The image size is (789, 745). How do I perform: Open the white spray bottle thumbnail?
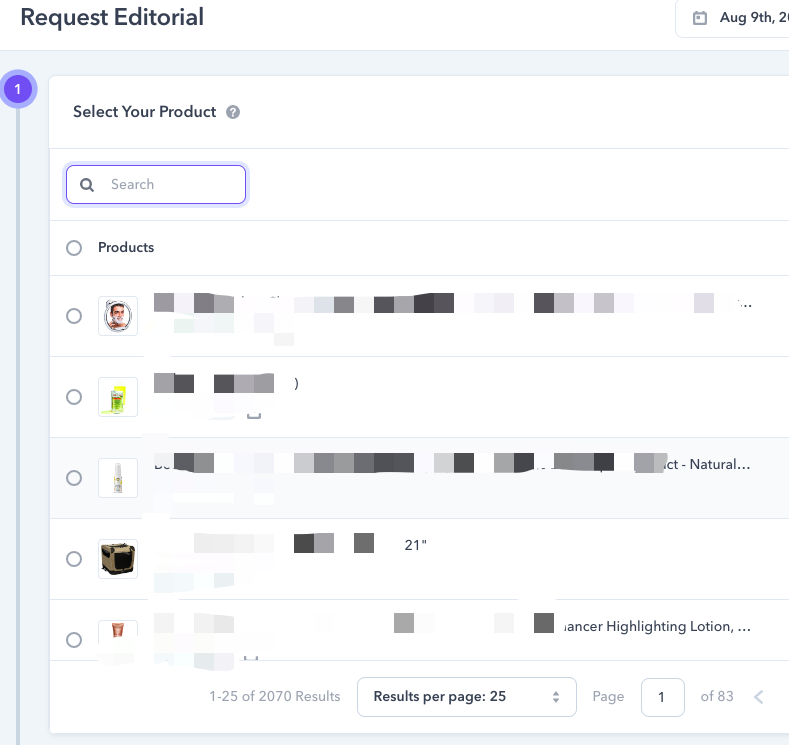[x=118, y=478]
